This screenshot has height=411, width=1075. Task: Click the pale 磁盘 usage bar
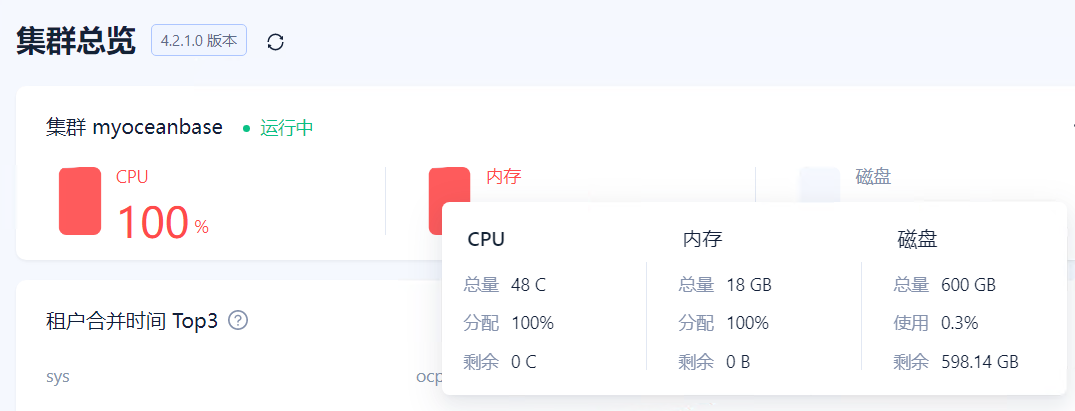pyautogui.click(x=819, y=185)
